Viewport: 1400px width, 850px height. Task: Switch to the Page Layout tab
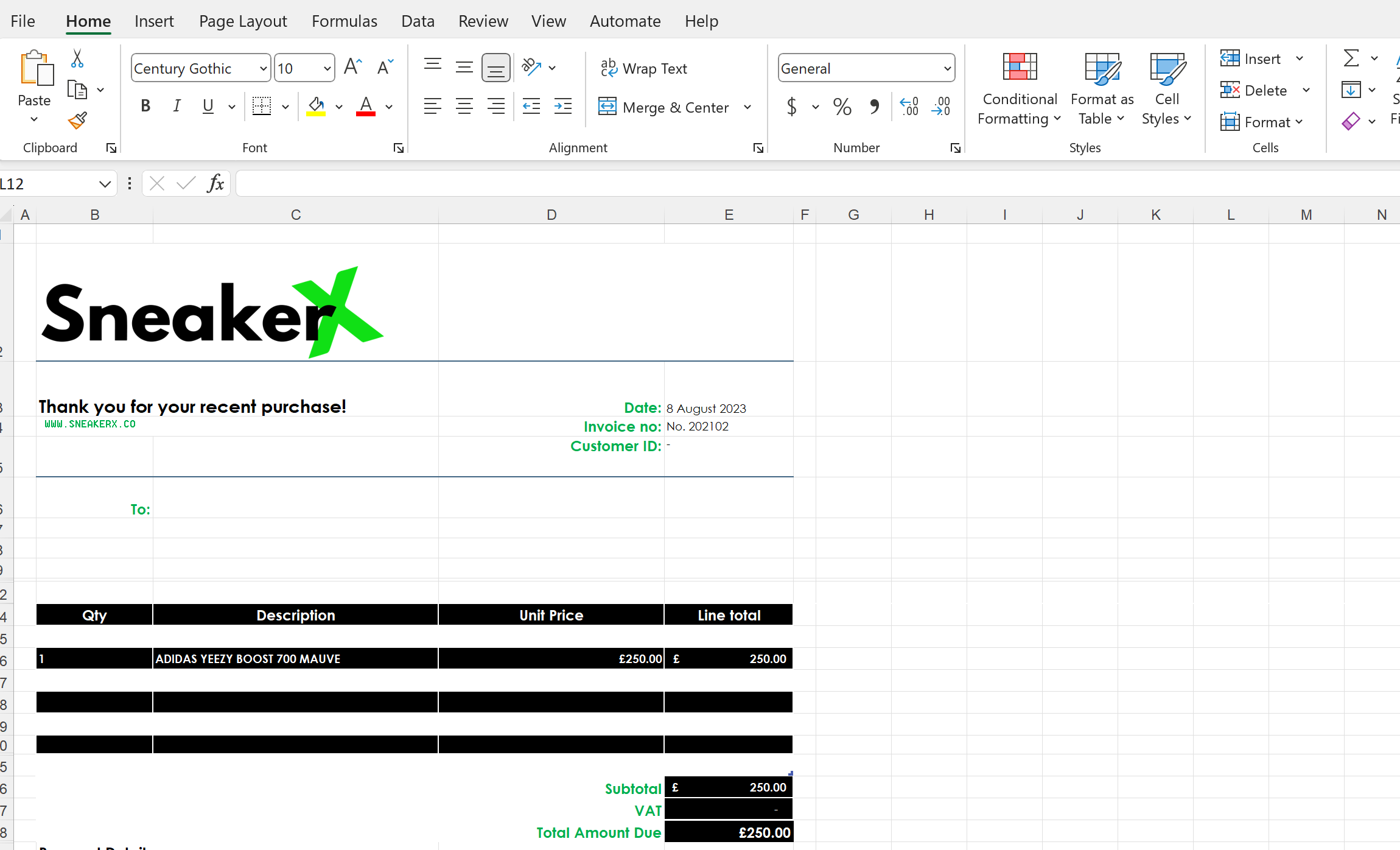[x=243, y=21]
